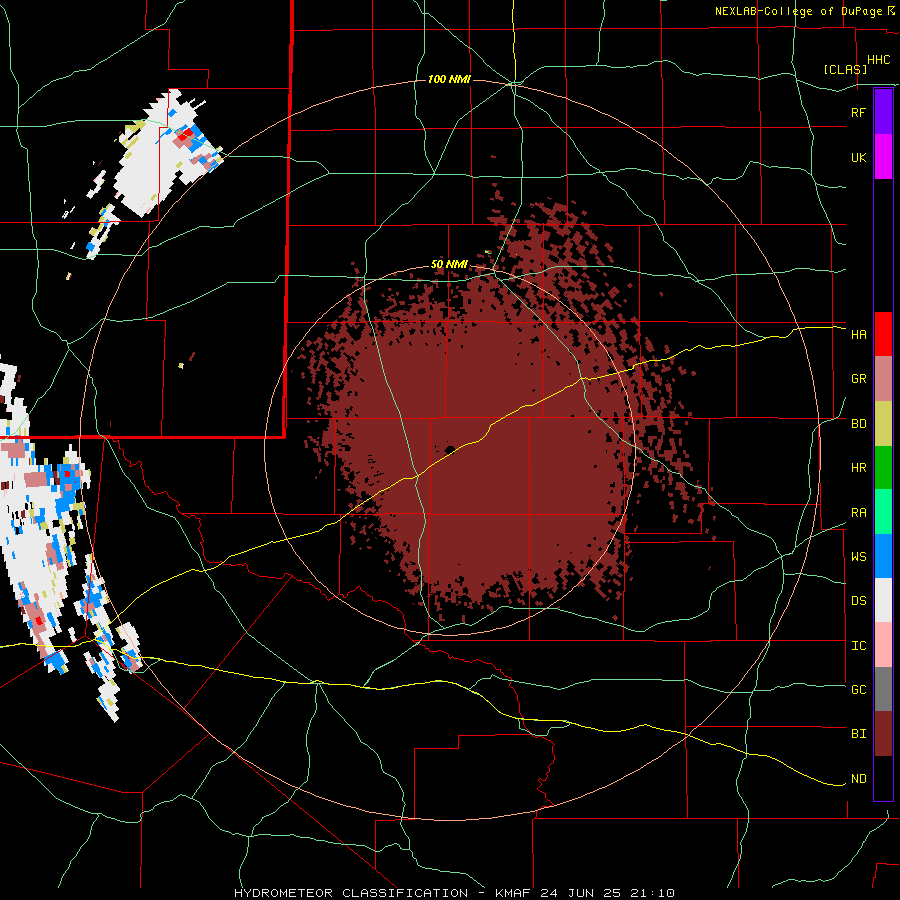Click the IC legend label
The image size is (900, 900).
coord(858,646)
